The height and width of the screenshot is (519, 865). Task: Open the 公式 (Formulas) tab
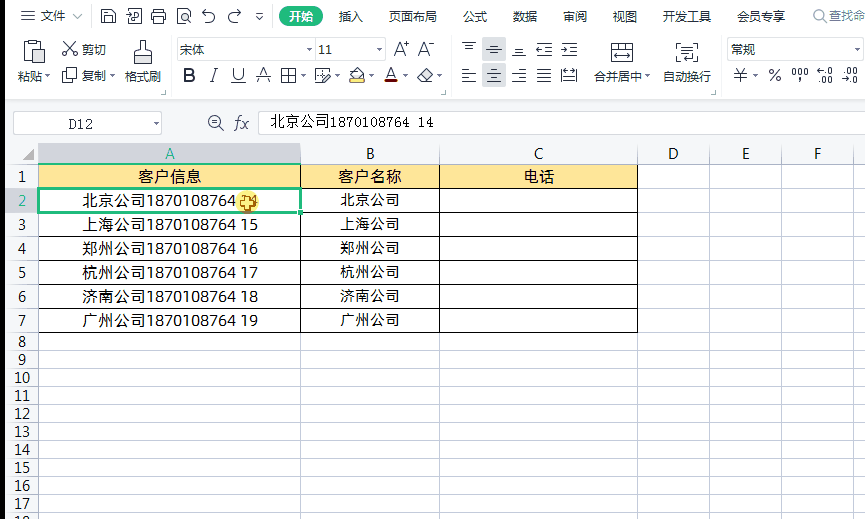coord(475,16)
